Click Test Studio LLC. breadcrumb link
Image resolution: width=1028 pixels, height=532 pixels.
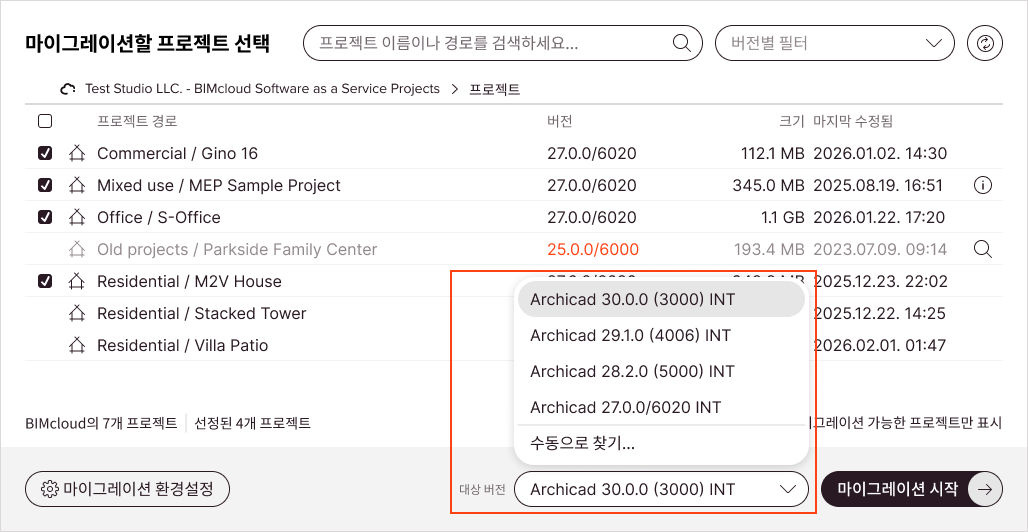262,89
